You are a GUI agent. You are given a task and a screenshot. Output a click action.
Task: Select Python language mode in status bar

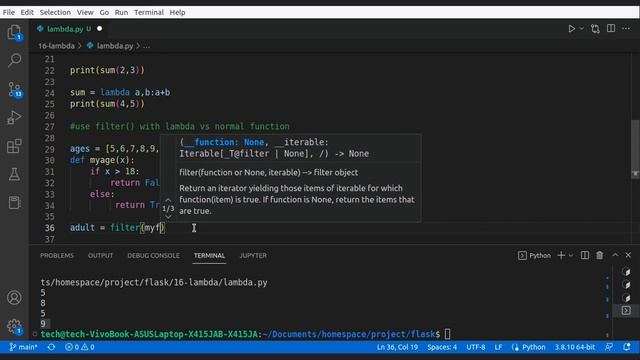[533, 347]
